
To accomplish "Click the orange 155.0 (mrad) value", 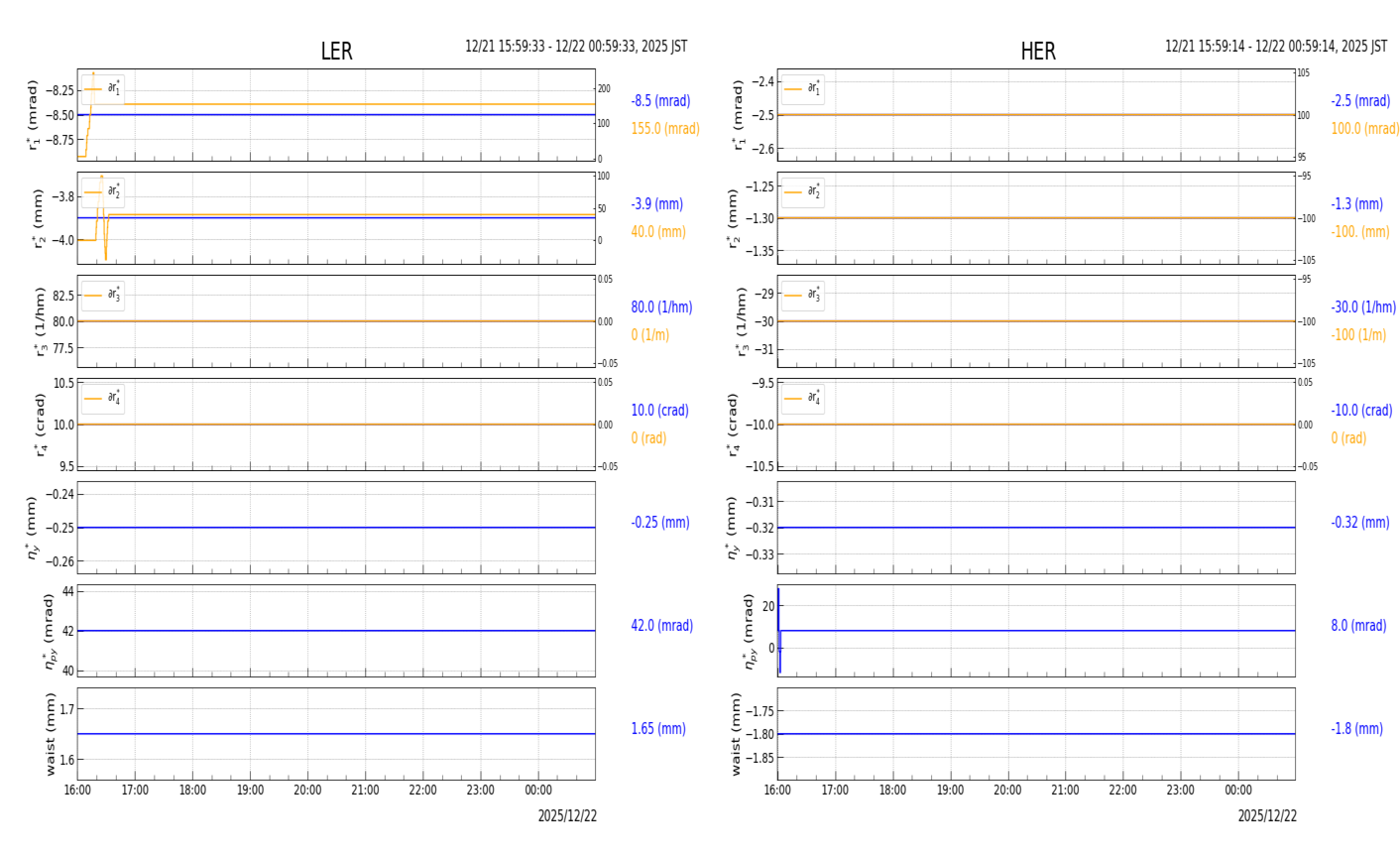I will pyautogui.click(x=665, y=129).
